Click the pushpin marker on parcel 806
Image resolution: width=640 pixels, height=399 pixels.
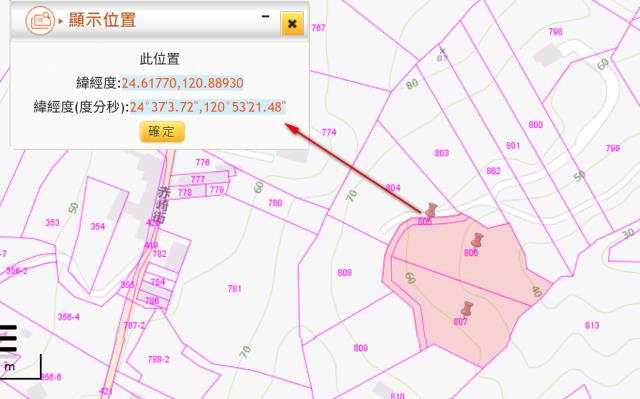[477, 241]
